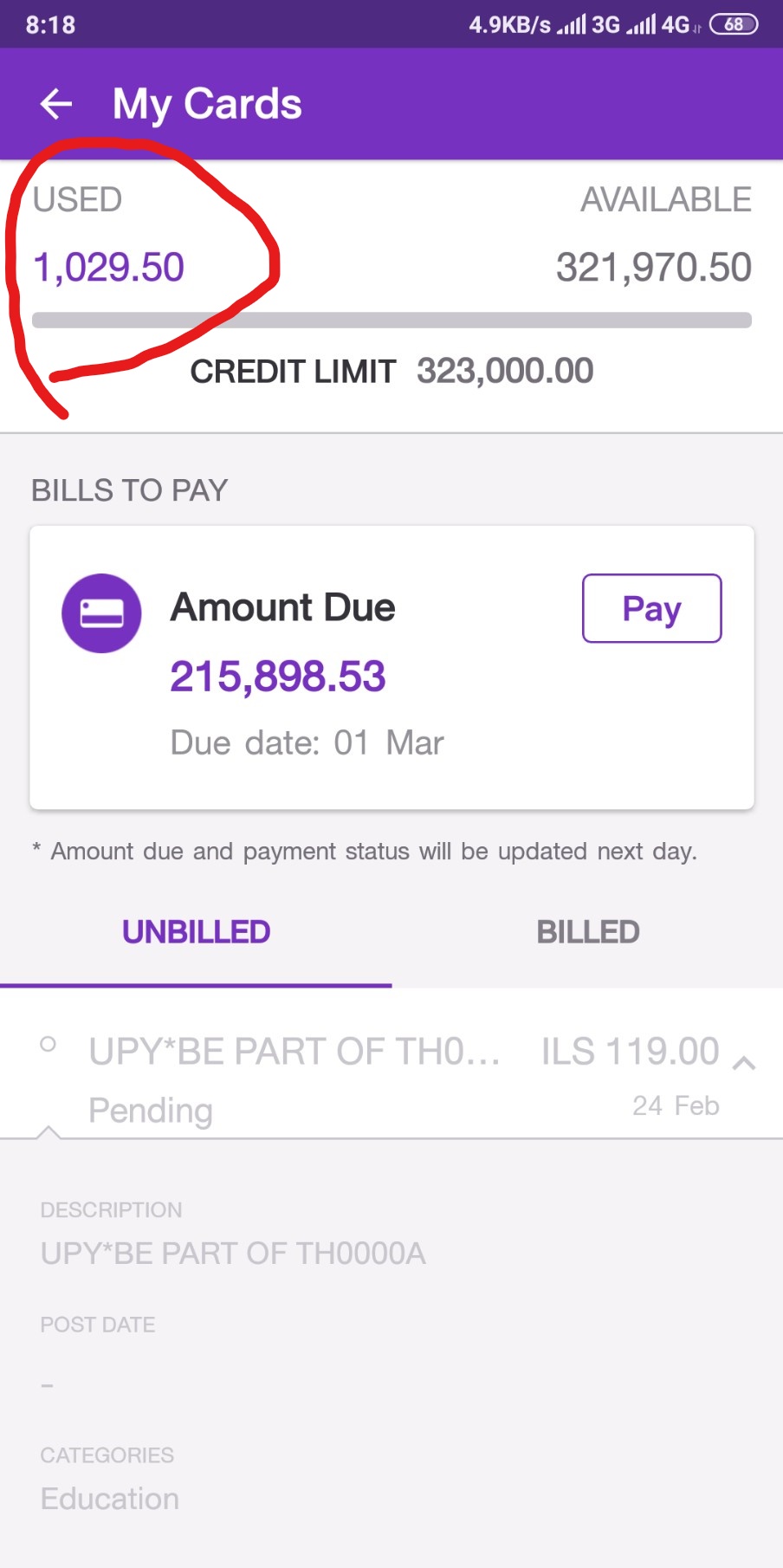Tap the credit limit 323,000.00 value
The image size is (783, 1568).
pos(505,371)
